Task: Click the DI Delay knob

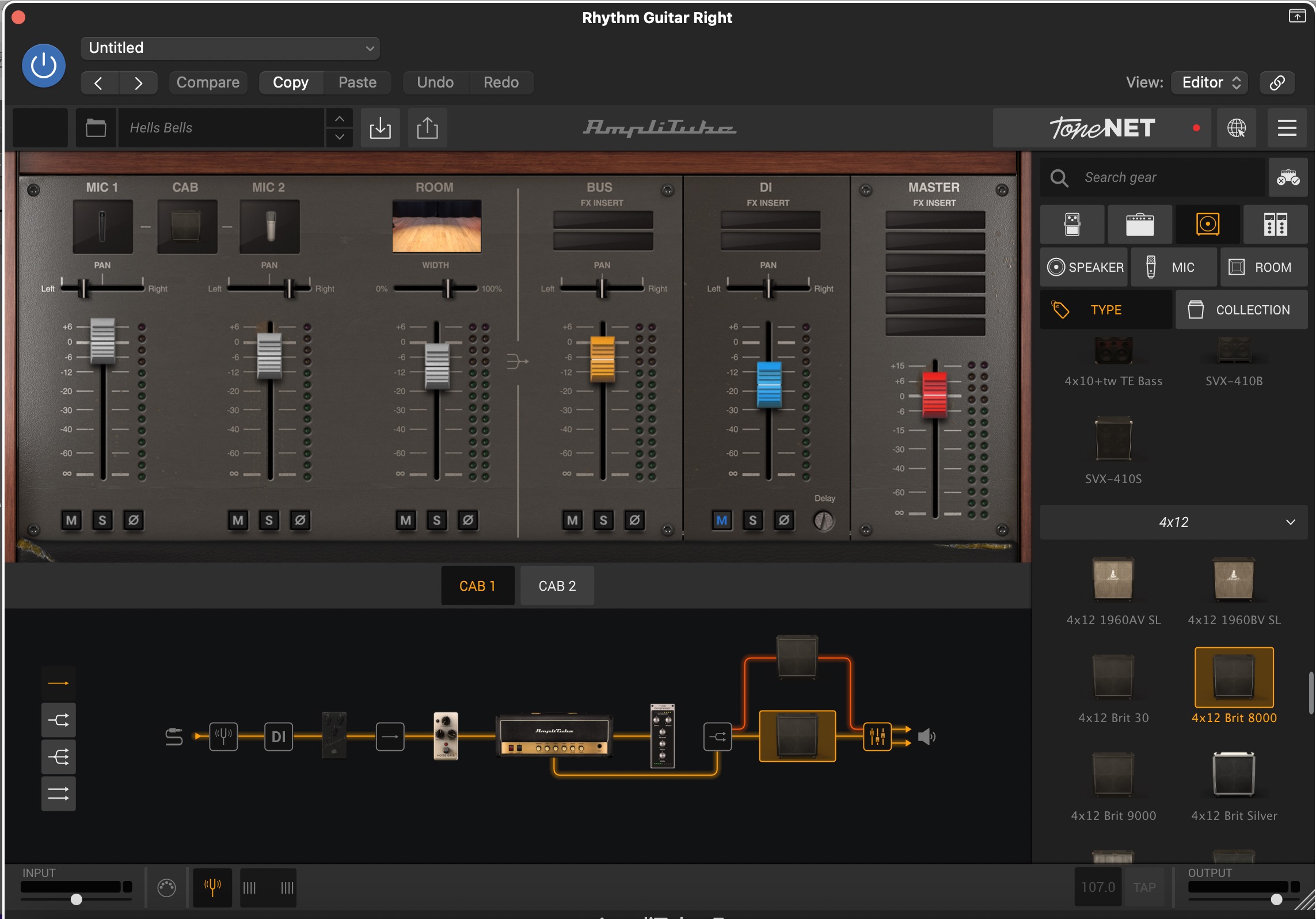Action: 824,521
